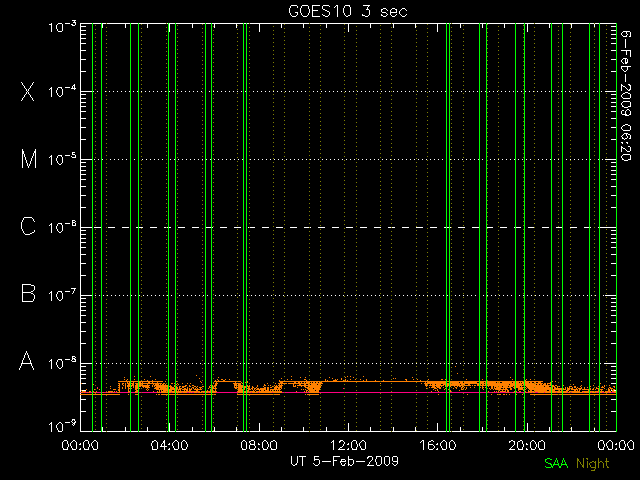
Task: Select the 'B' flare class label
Action: coord(28,293)
